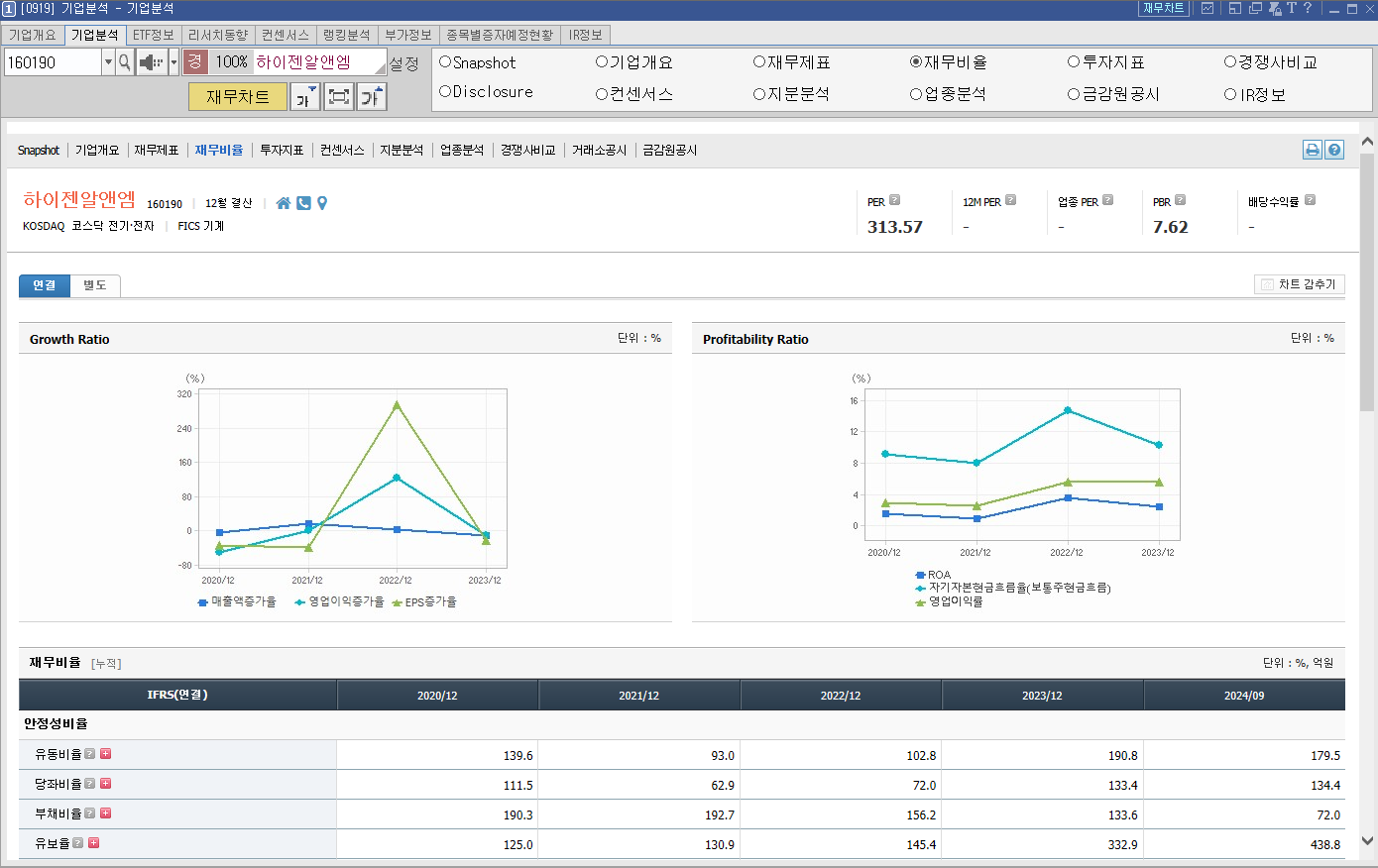Click the 12M PER help question icon

1010,200
